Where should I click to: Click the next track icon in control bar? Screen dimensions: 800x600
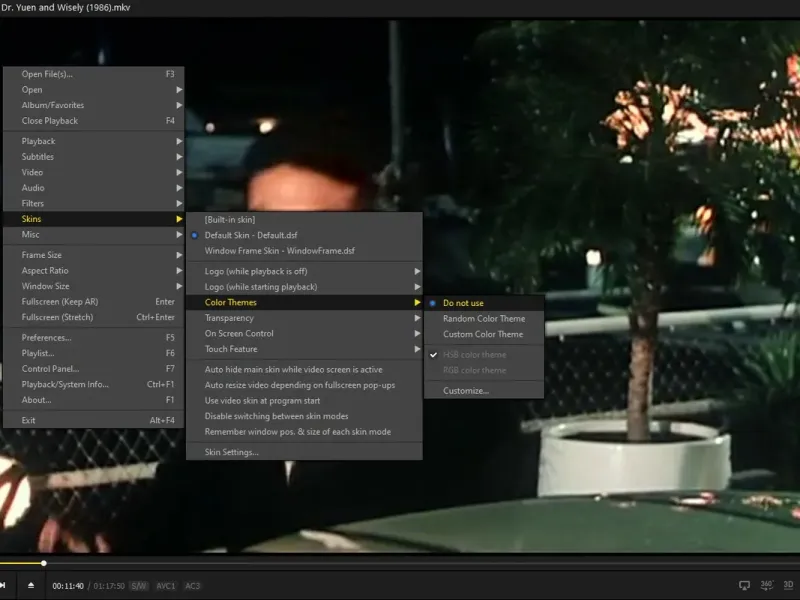4,585
